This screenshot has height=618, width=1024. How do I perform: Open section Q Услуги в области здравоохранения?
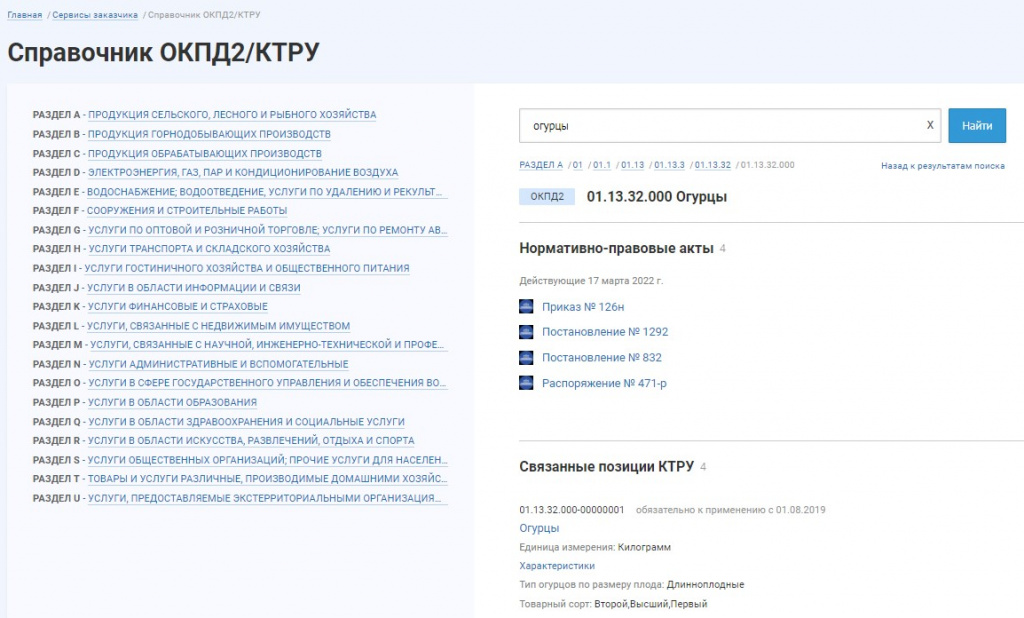coord(246,422)
